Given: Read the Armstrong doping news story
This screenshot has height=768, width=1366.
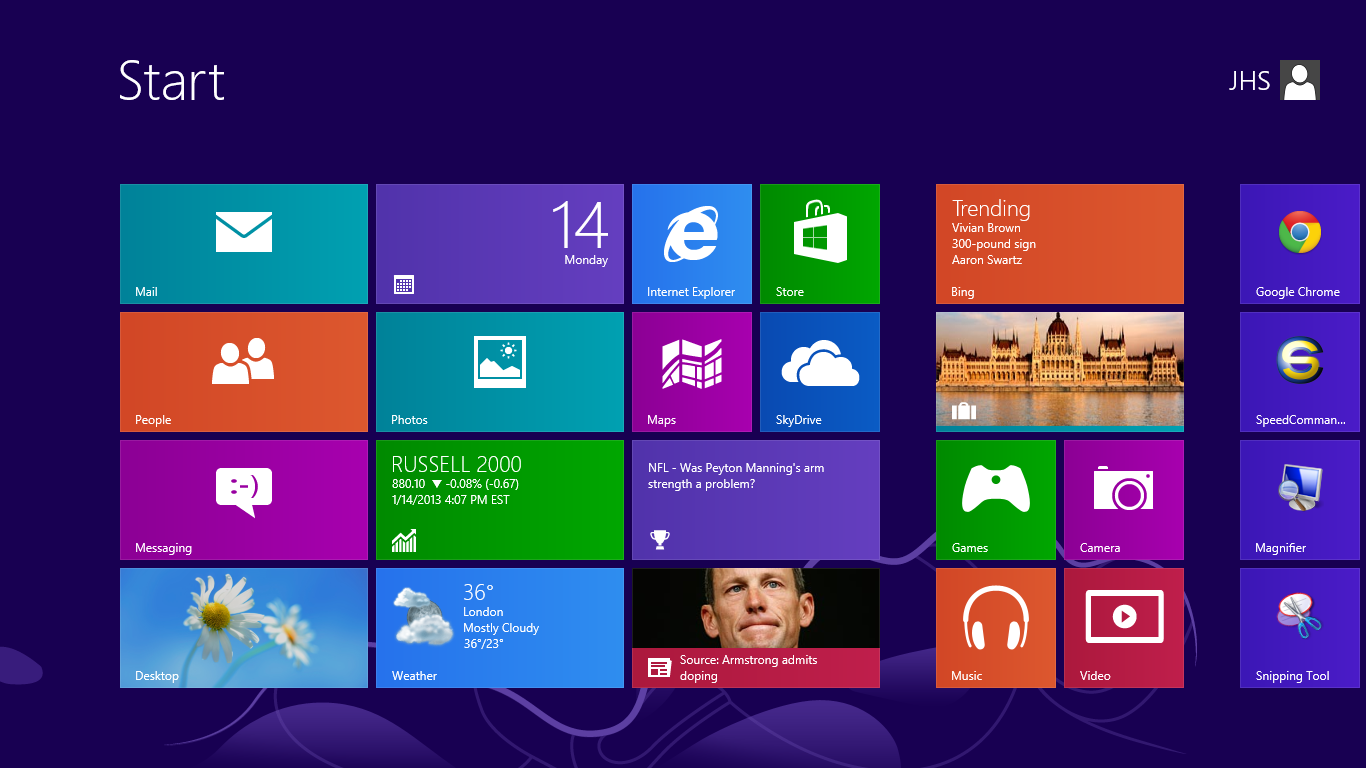Looking at the screenshot, I should coord(755,627).
